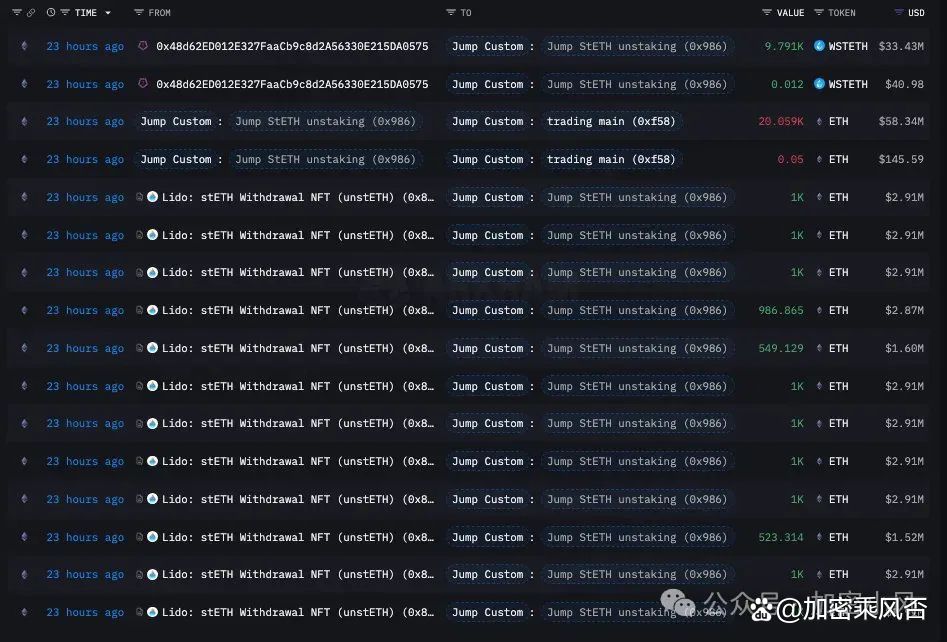This screenshot has height=642, width=947.
Task: Open the TOKEN column filter icon
Action: (x=819, y=12)
